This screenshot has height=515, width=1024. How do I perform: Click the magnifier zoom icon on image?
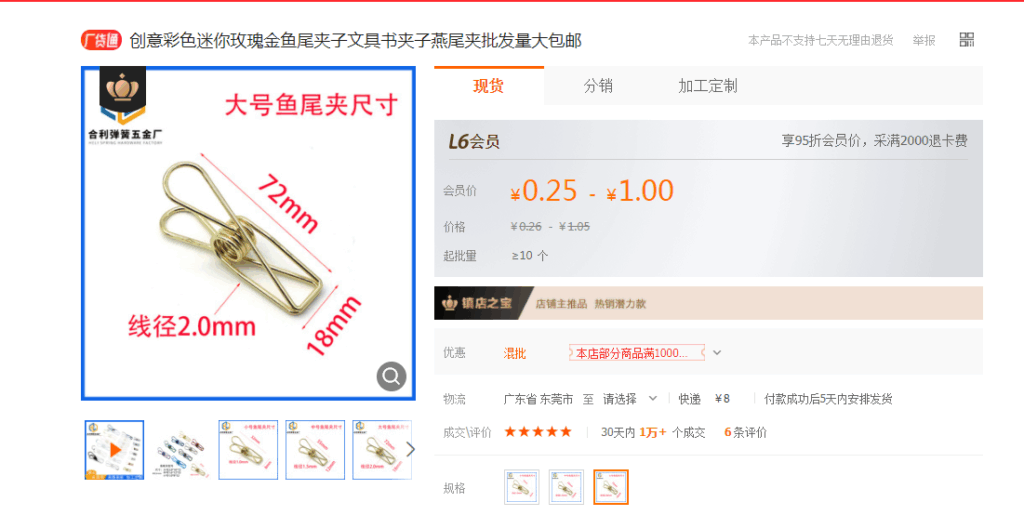tap(391, 377)
